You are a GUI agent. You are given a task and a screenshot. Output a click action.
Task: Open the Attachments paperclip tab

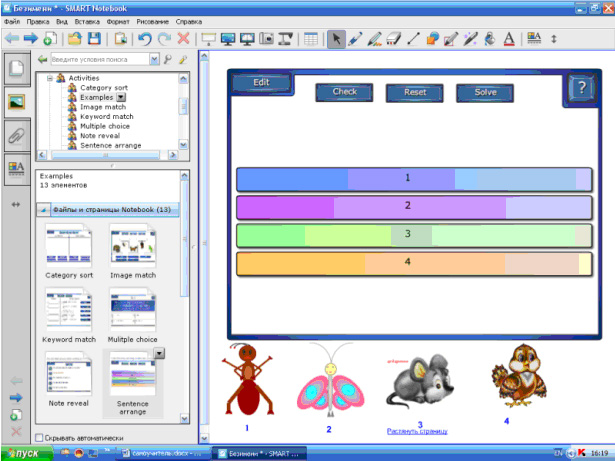click(x=17, y=135)
